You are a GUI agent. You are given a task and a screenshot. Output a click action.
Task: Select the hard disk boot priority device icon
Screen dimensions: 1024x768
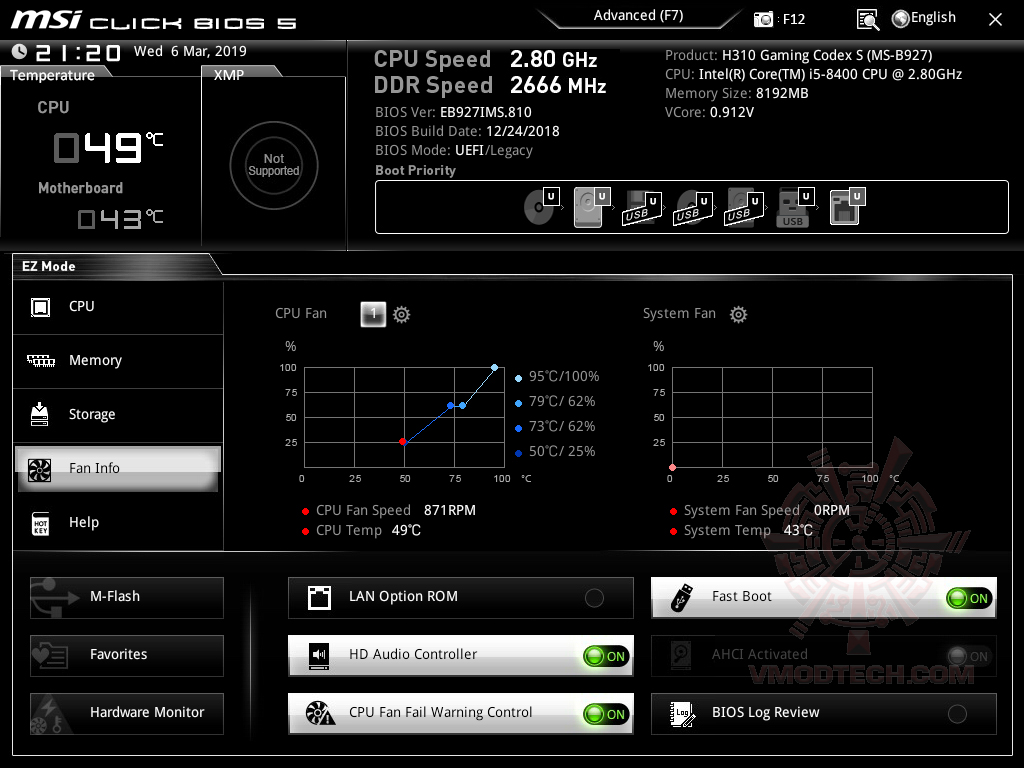592,206
